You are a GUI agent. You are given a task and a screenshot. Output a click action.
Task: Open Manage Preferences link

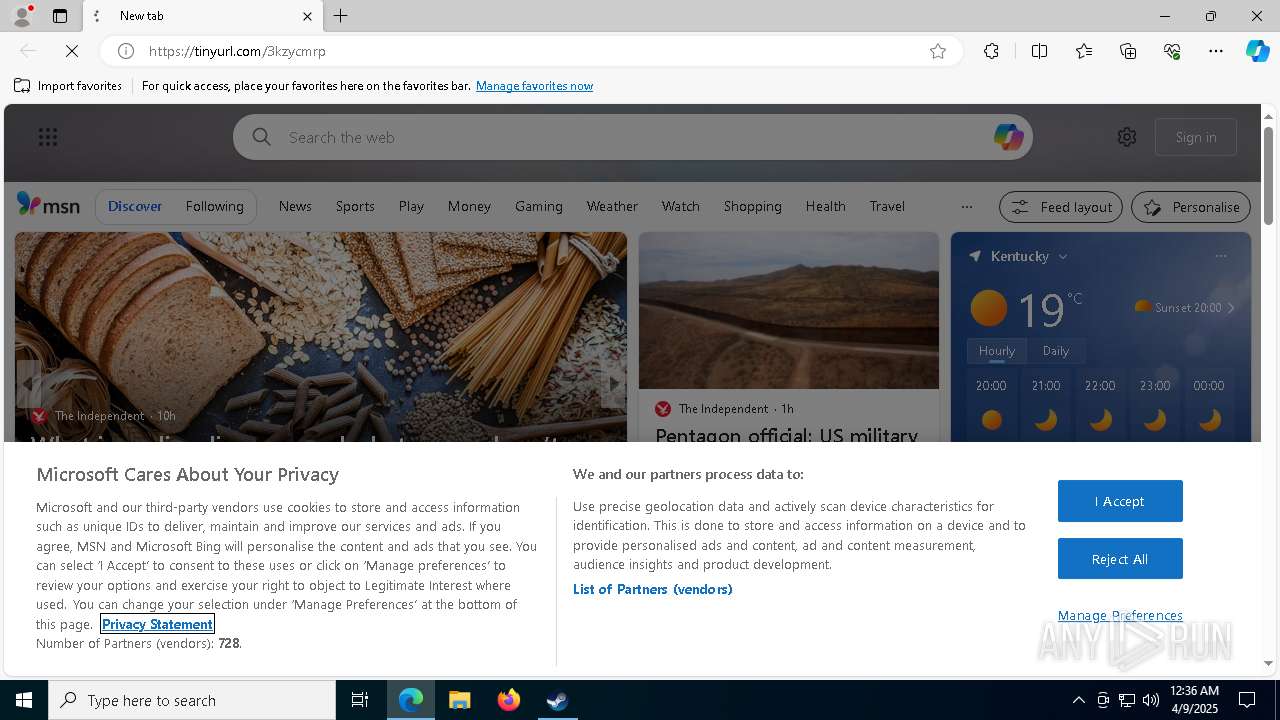click(x=1120, y=615)
